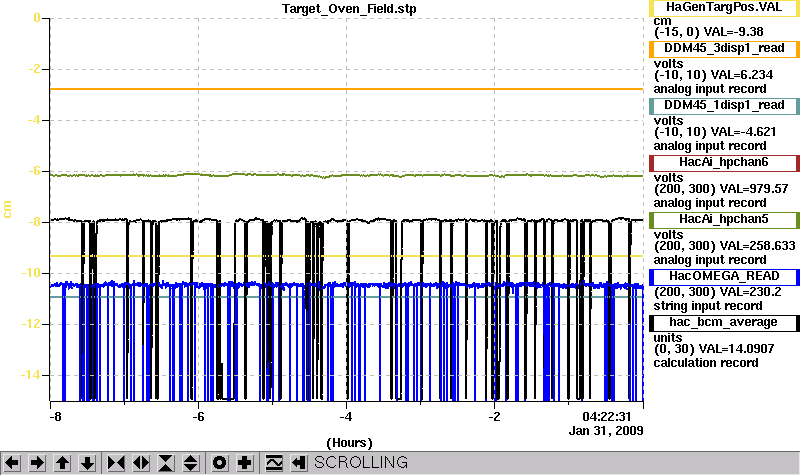Click the -8 hours x-axis tick label

coord(55,417)
